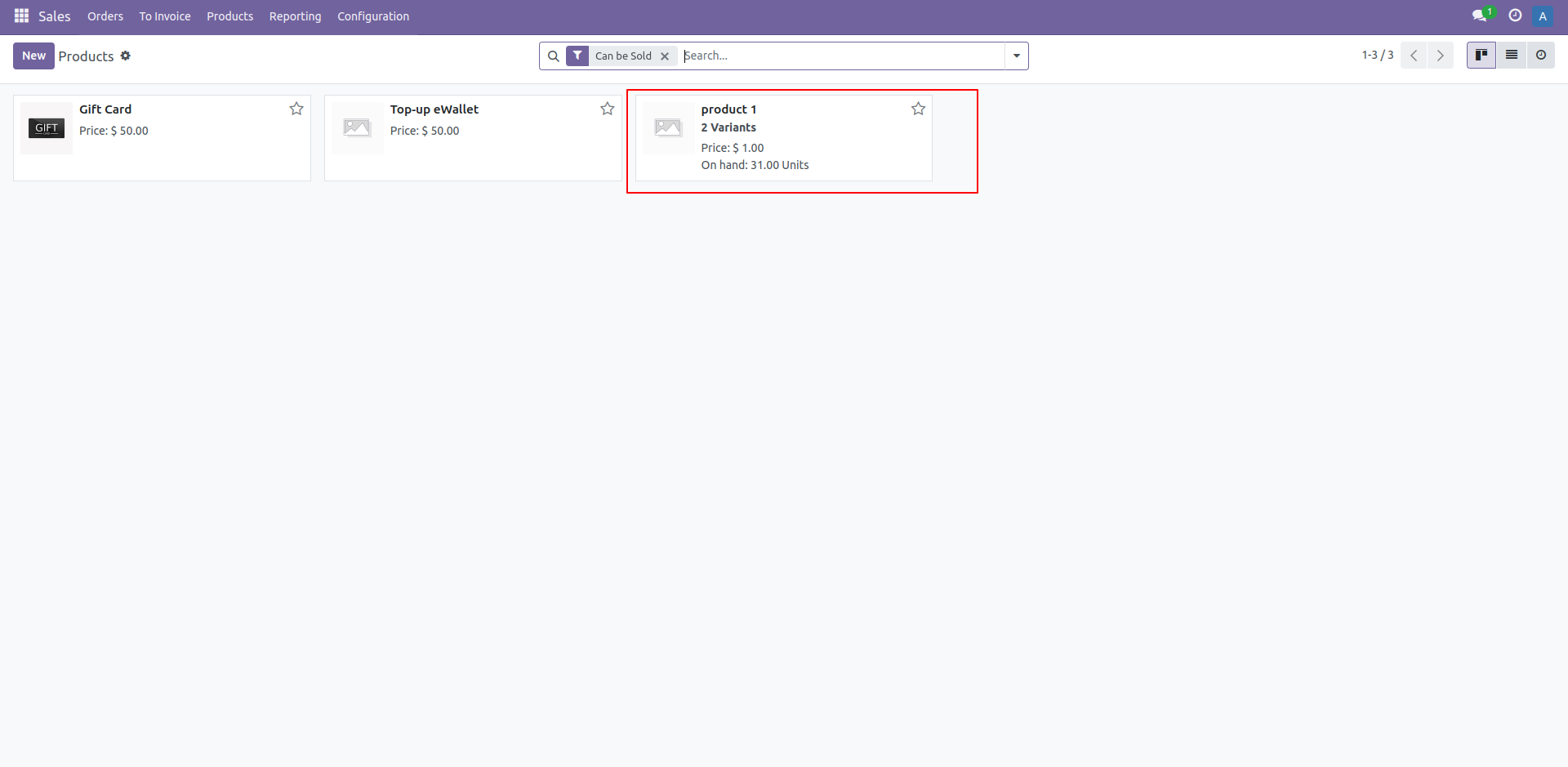Image resolution: width=1568 pixels, height=767 pixels.
Task: Select the kanban view icon
Action: tap(1481, 55)
